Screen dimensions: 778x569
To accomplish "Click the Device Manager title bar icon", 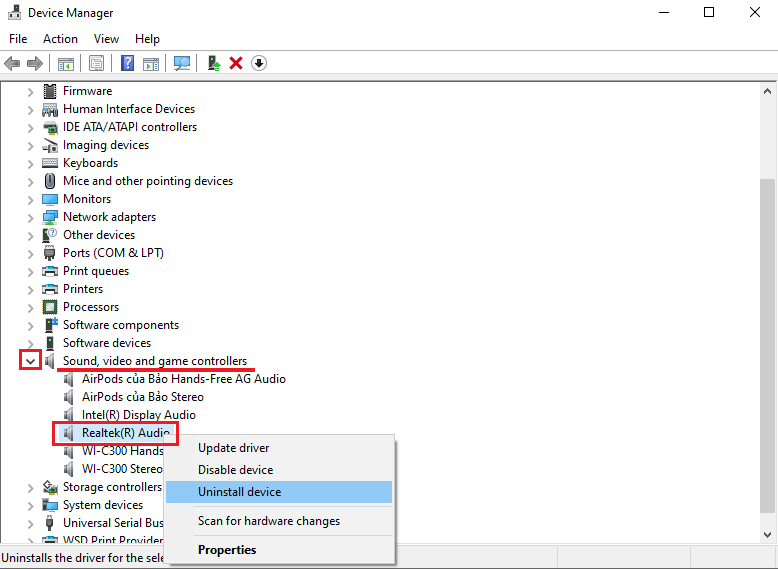I will coord(14,12).
